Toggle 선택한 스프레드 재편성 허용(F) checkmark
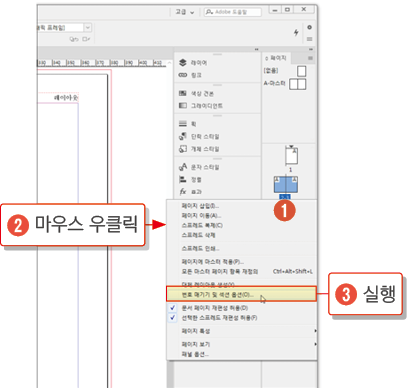407x388 pixels. click(x=172, y=318)
